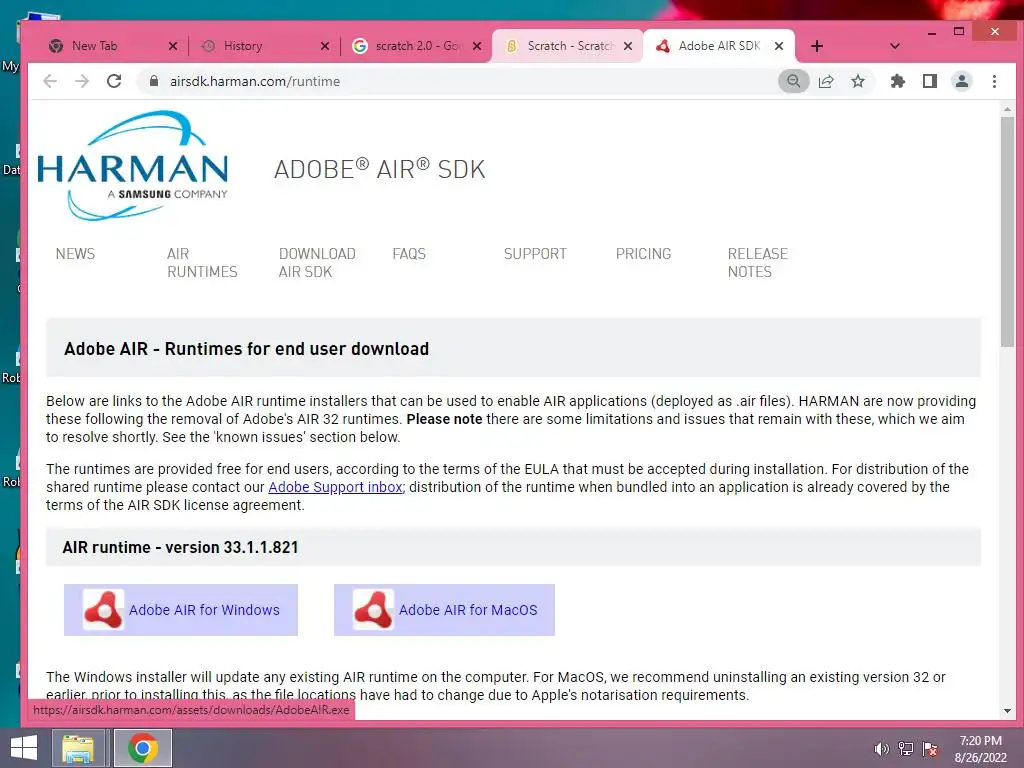Open DOWNLOAD AIR SDK menu item
The width and height of the screenshot is (1024, 768).
point(317,263)
